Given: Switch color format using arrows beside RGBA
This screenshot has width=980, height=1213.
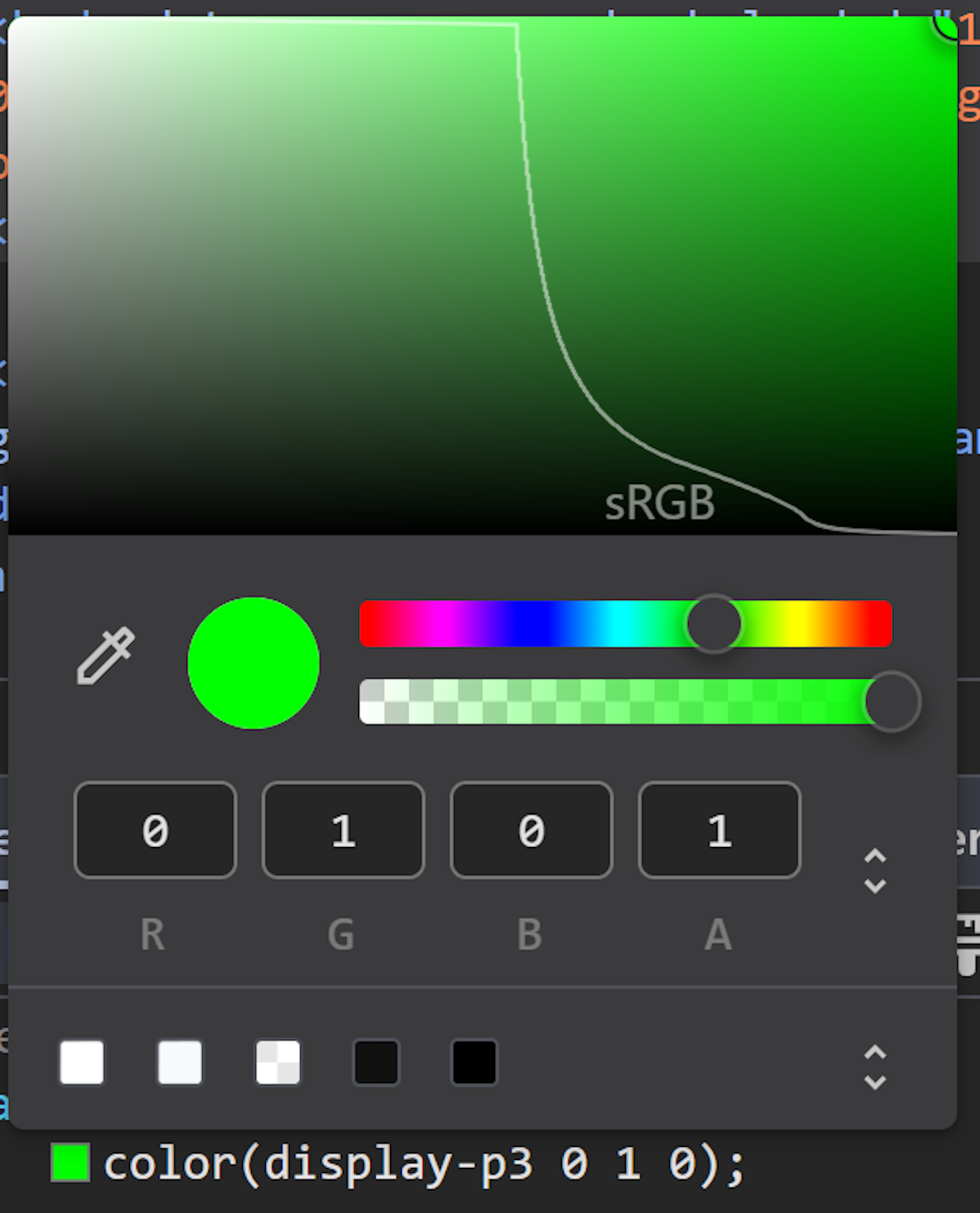Looking at the screenshot, I should click(x=875, y=871).
